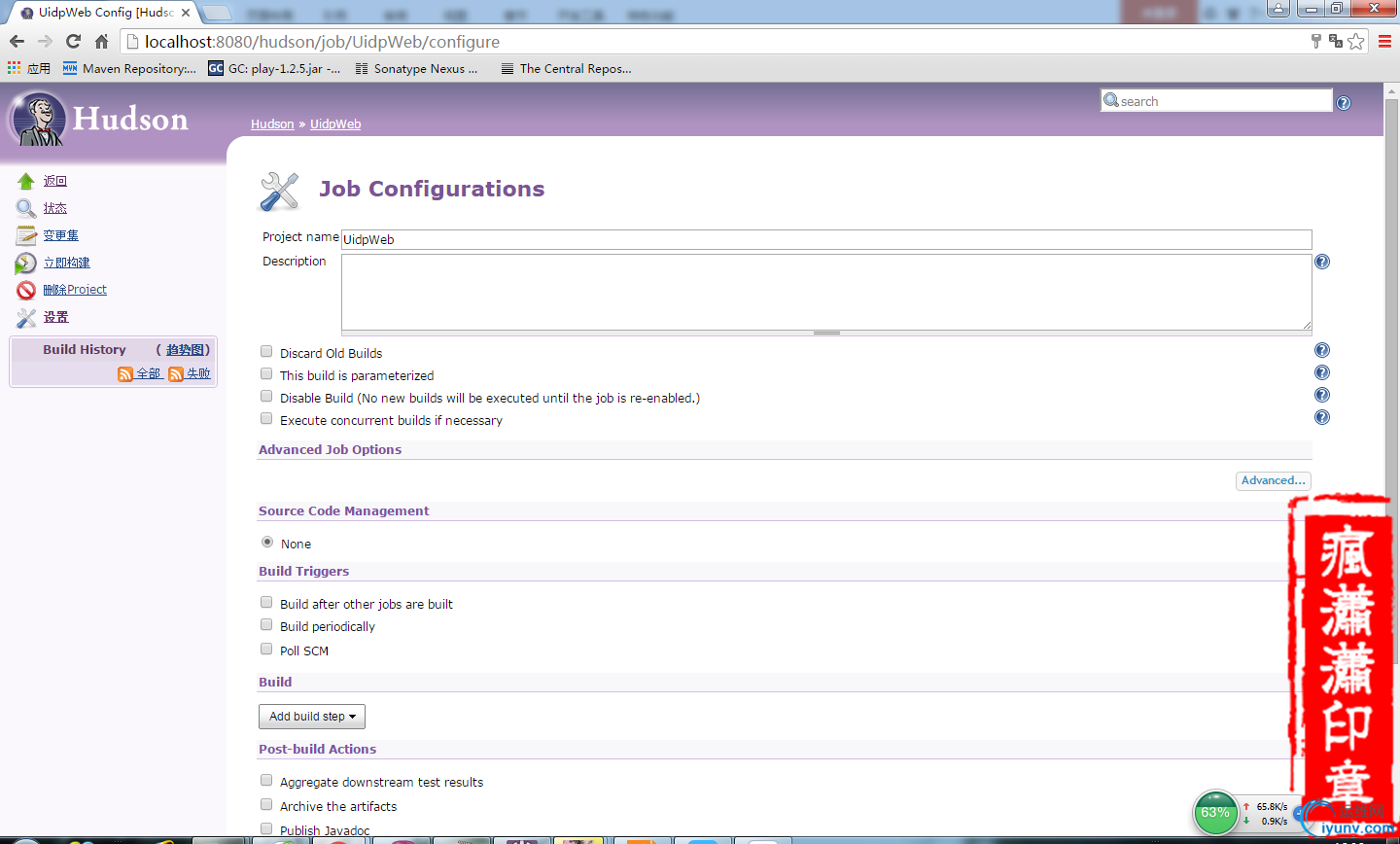Click inside the Description text area
The image size is (1400, 844).
click(826, 292)
